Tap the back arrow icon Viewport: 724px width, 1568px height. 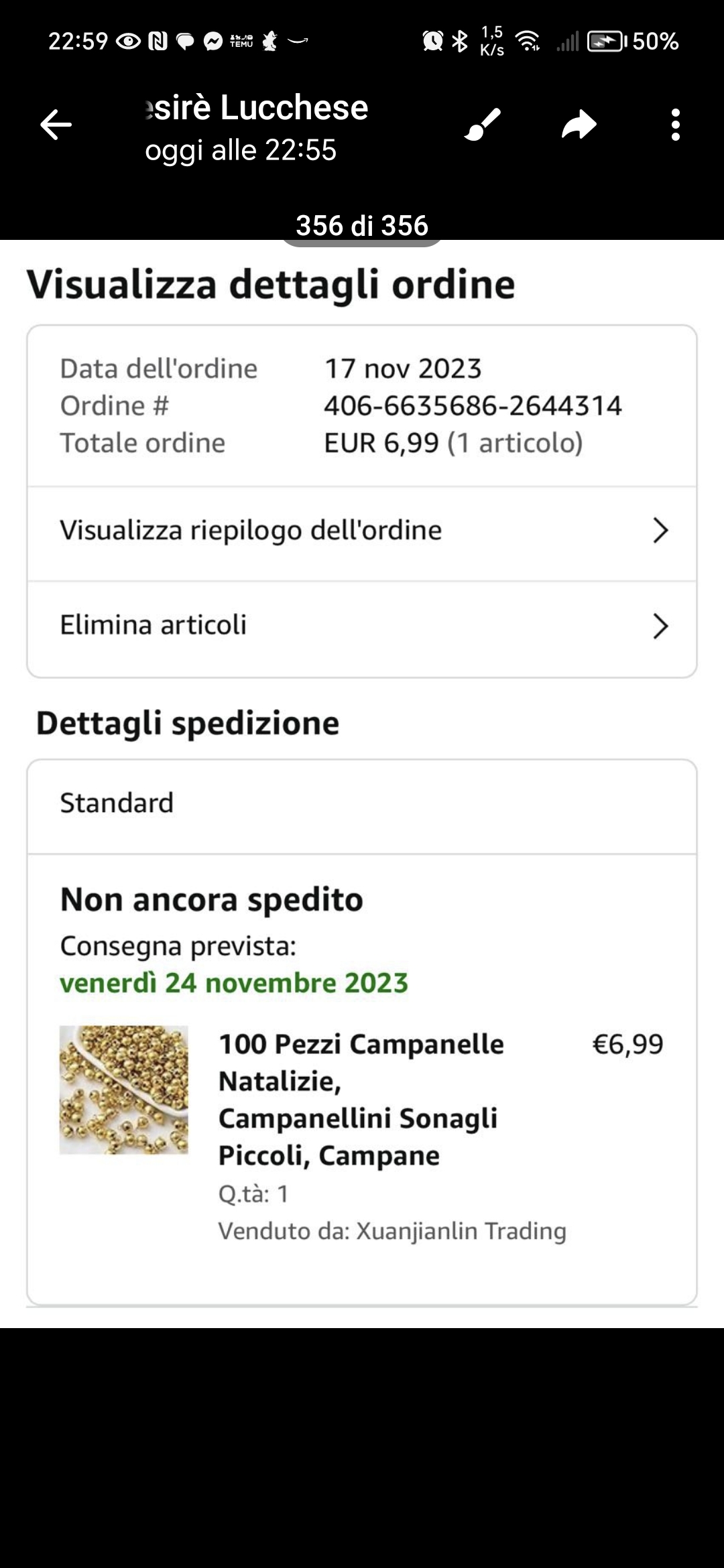[56, 125]
